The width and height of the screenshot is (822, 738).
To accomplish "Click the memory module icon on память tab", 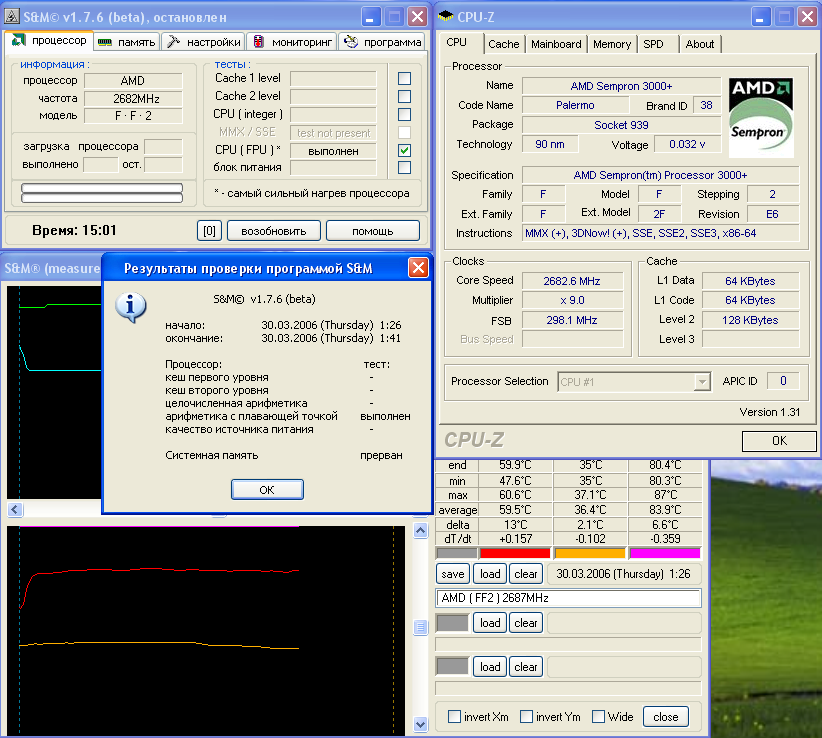I will (105, 42).
